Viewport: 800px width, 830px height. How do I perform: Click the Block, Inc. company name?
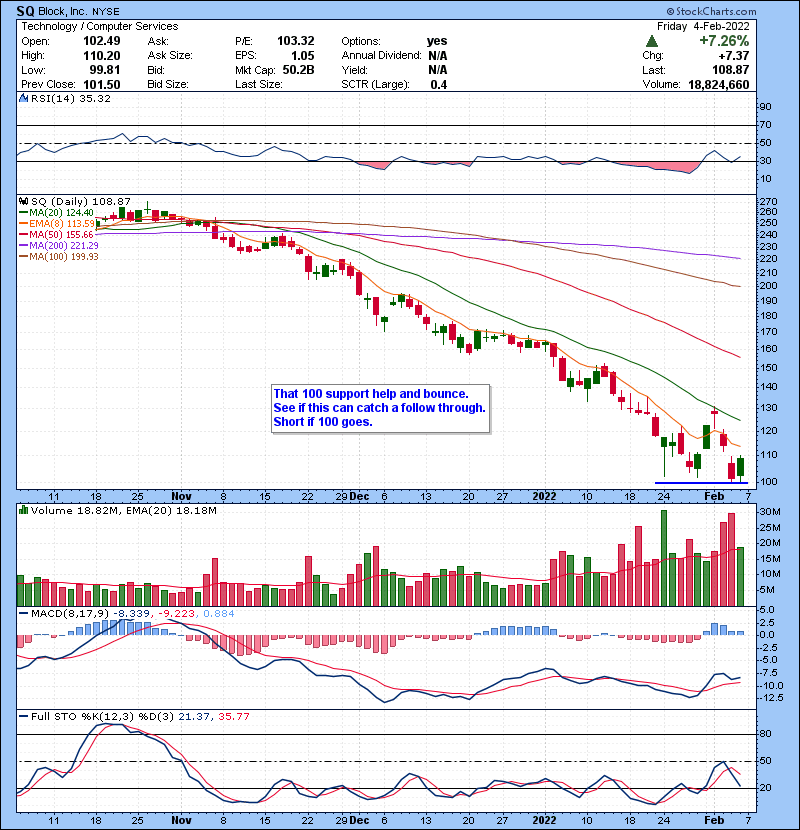64,11
